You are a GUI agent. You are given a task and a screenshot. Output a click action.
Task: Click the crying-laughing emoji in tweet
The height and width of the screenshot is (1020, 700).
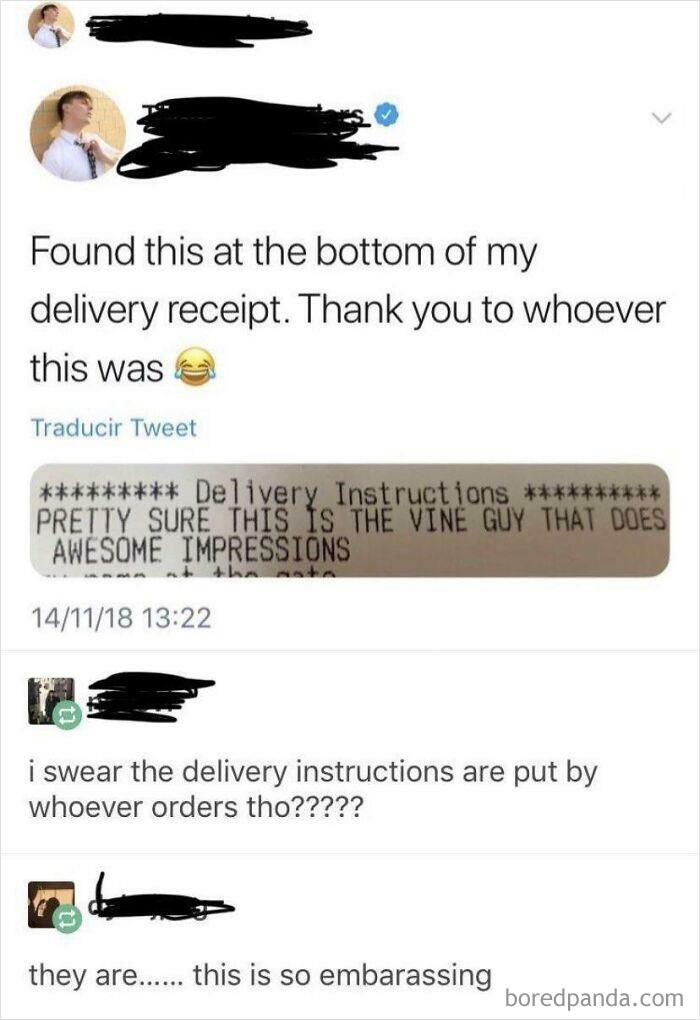point(193,368)
